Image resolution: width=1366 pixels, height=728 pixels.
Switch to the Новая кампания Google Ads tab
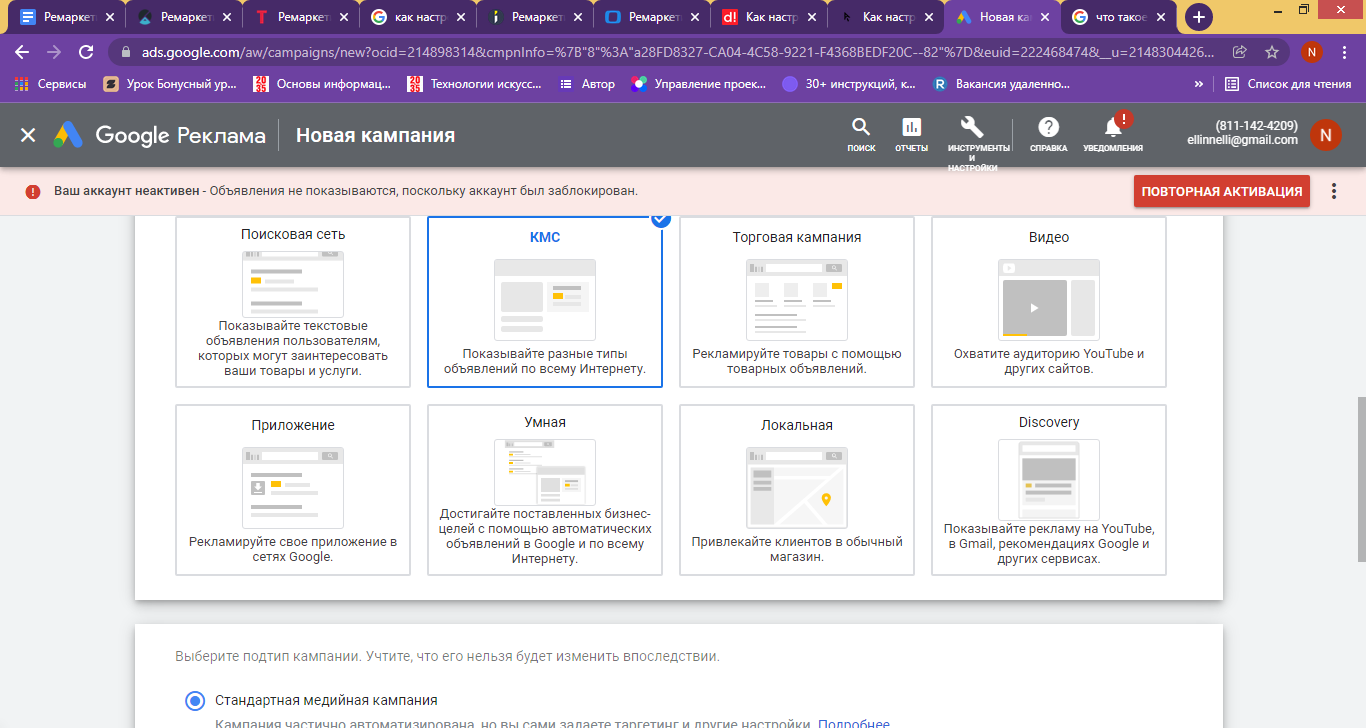click(x=1002, y=17)
